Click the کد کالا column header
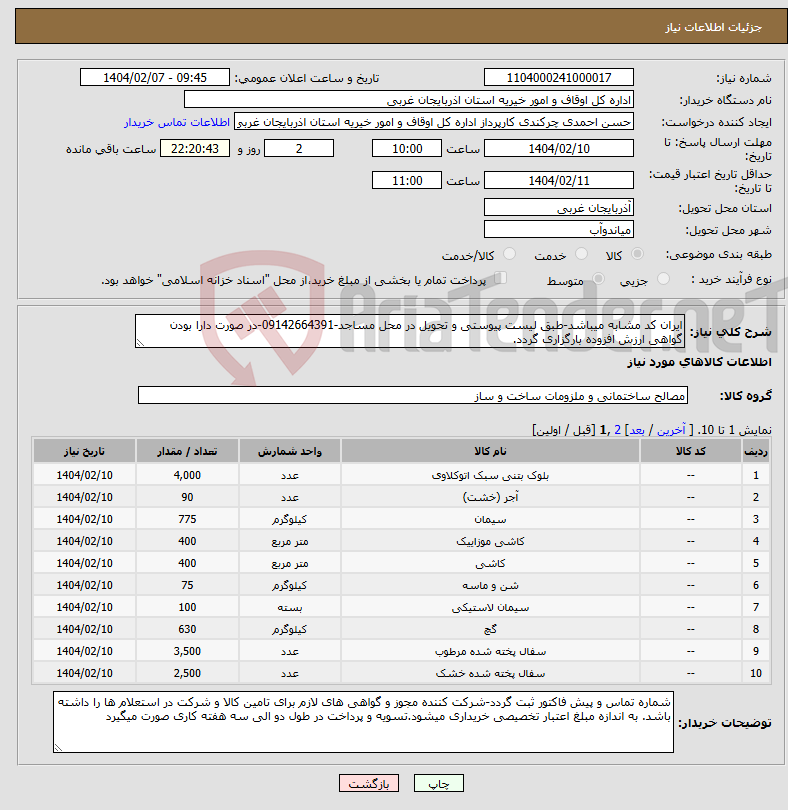Viewport: 788px width, 810px height. 690,451
